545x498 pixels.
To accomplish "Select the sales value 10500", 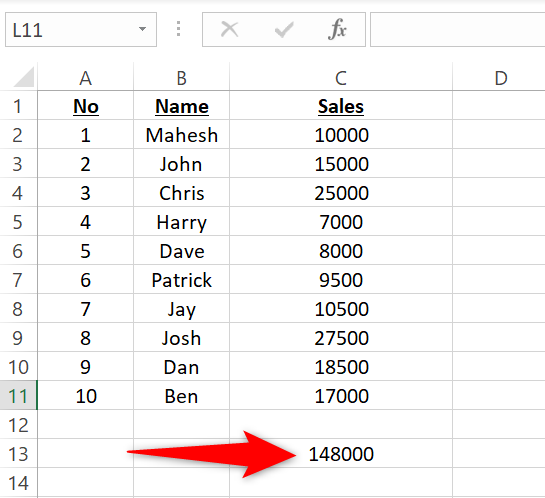I will pyautogui.click(x=341, y=308).
